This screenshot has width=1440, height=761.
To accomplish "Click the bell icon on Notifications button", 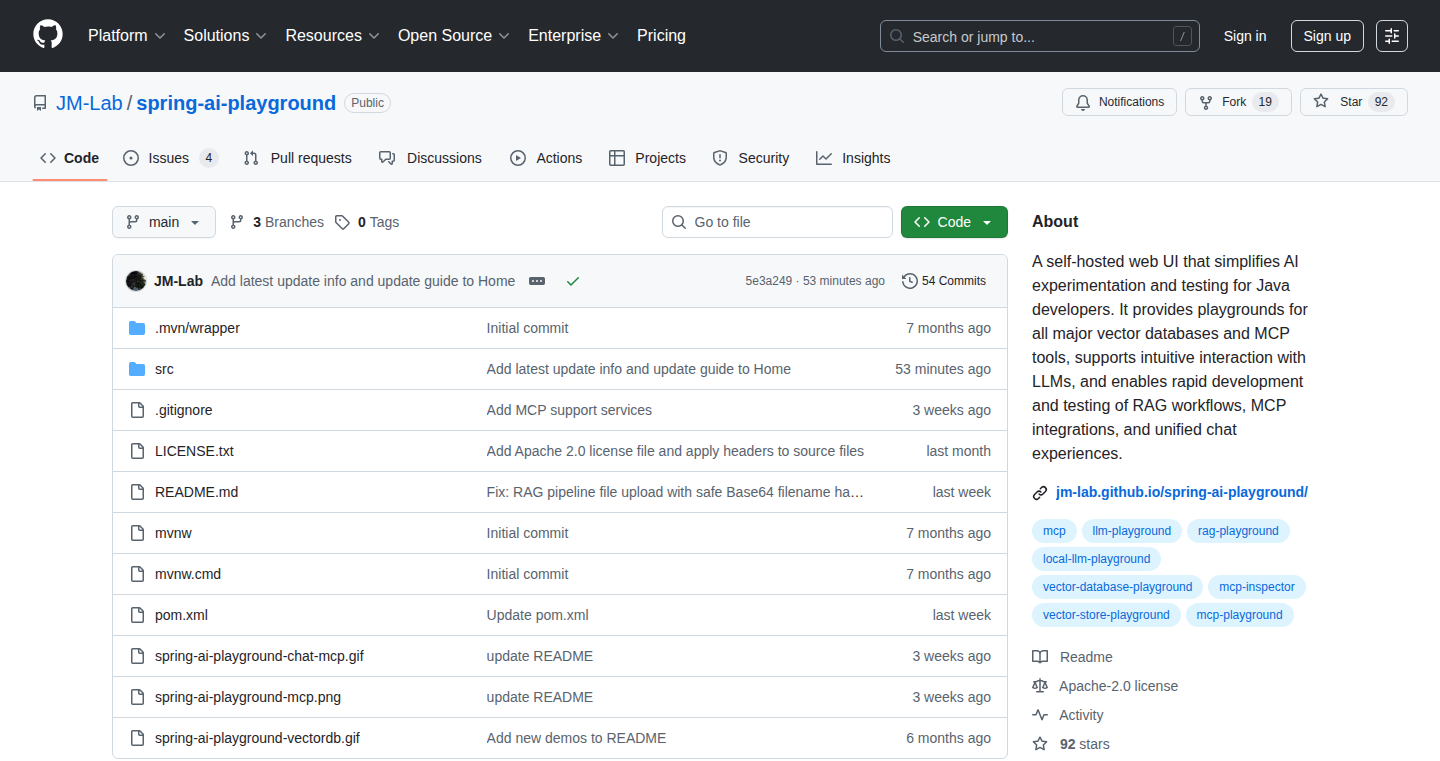I will click(x=1083, y=102).
